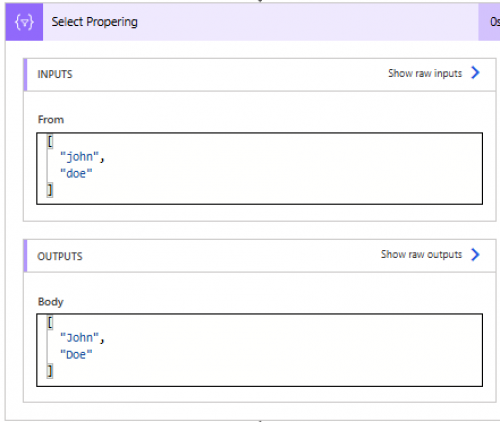Click inside the Body output array box

coord(259,350)
